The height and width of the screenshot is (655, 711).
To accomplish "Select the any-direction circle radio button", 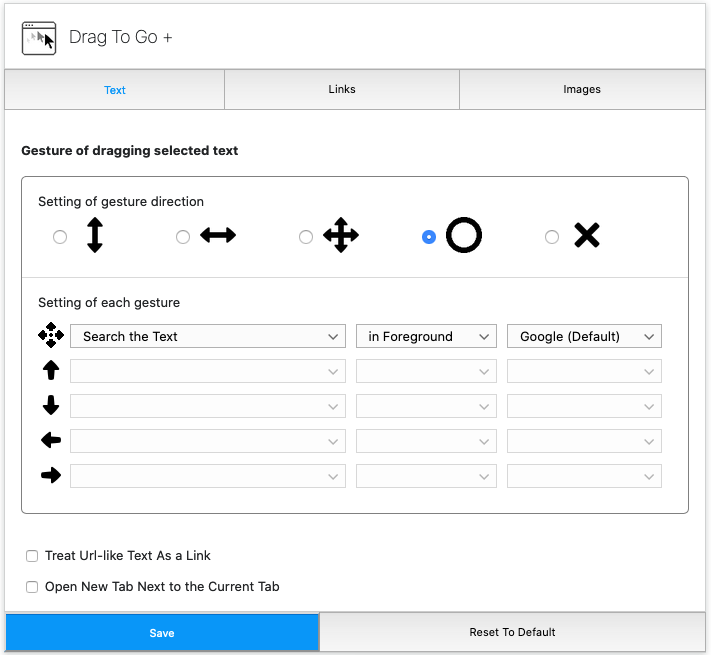I will (429, 237).
